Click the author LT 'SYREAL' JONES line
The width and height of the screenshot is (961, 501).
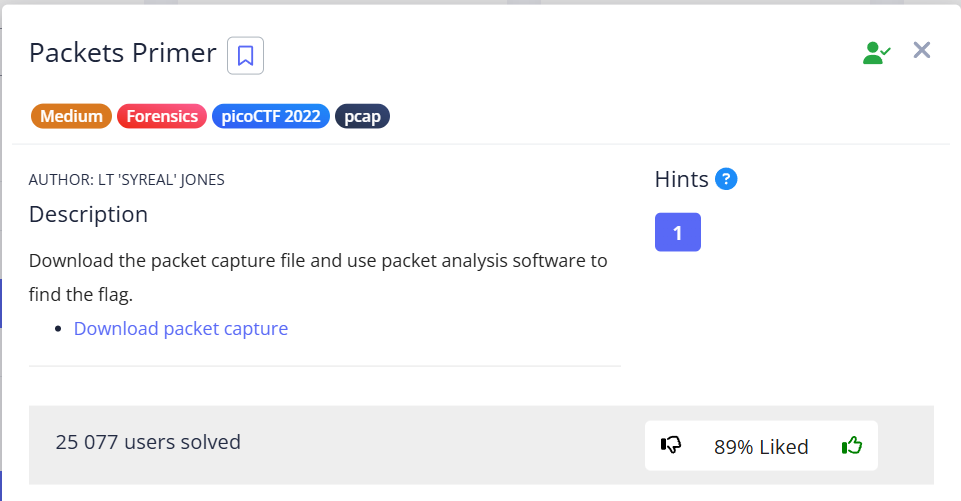127,180
